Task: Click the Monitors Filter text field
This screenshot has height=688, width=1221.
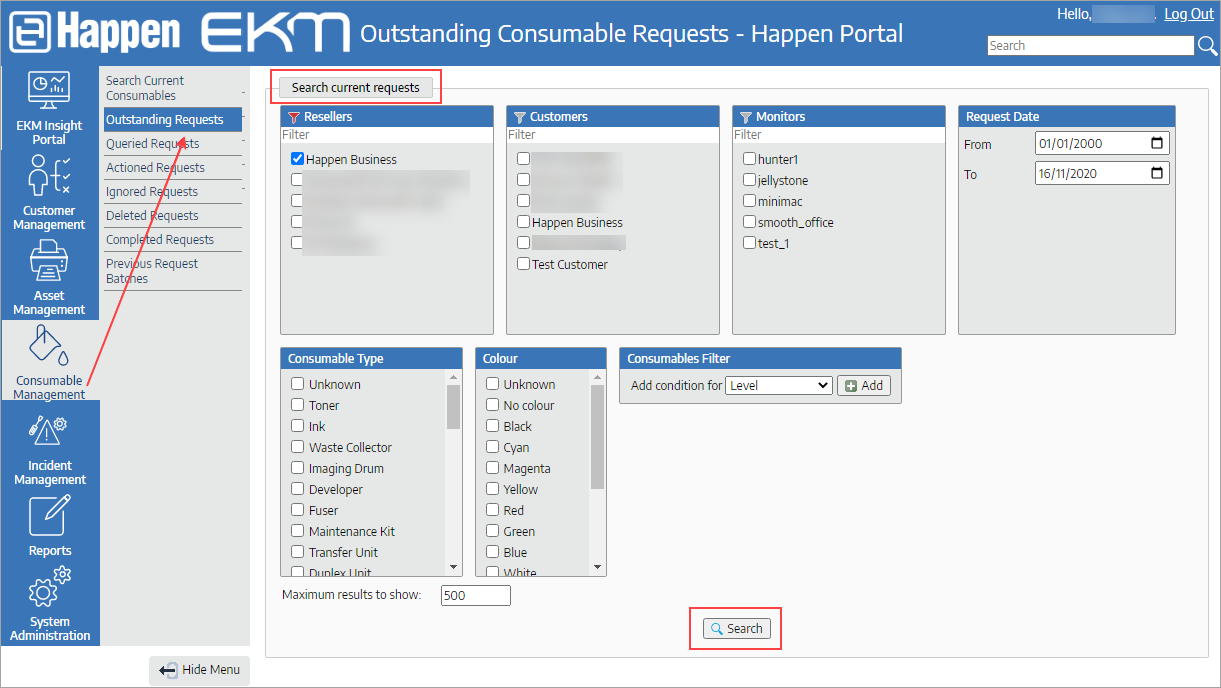Action: tap(839, 134)
